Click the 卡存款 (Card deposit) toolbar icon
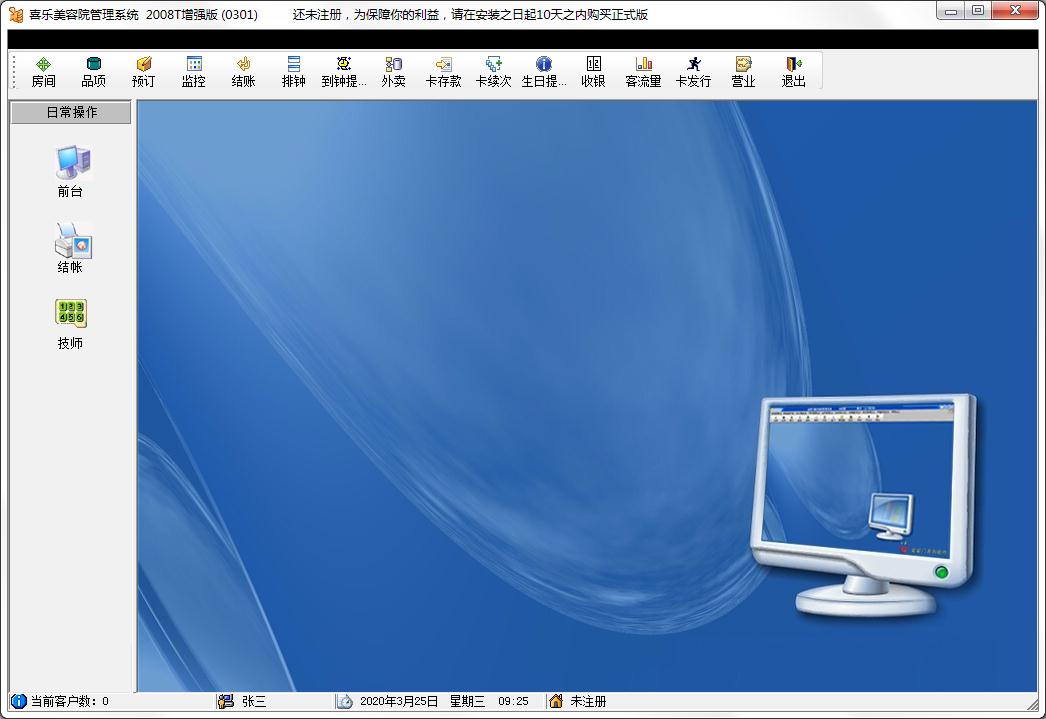The height and width of the screenshot is (719, 1046). click(x=443, y=71)
